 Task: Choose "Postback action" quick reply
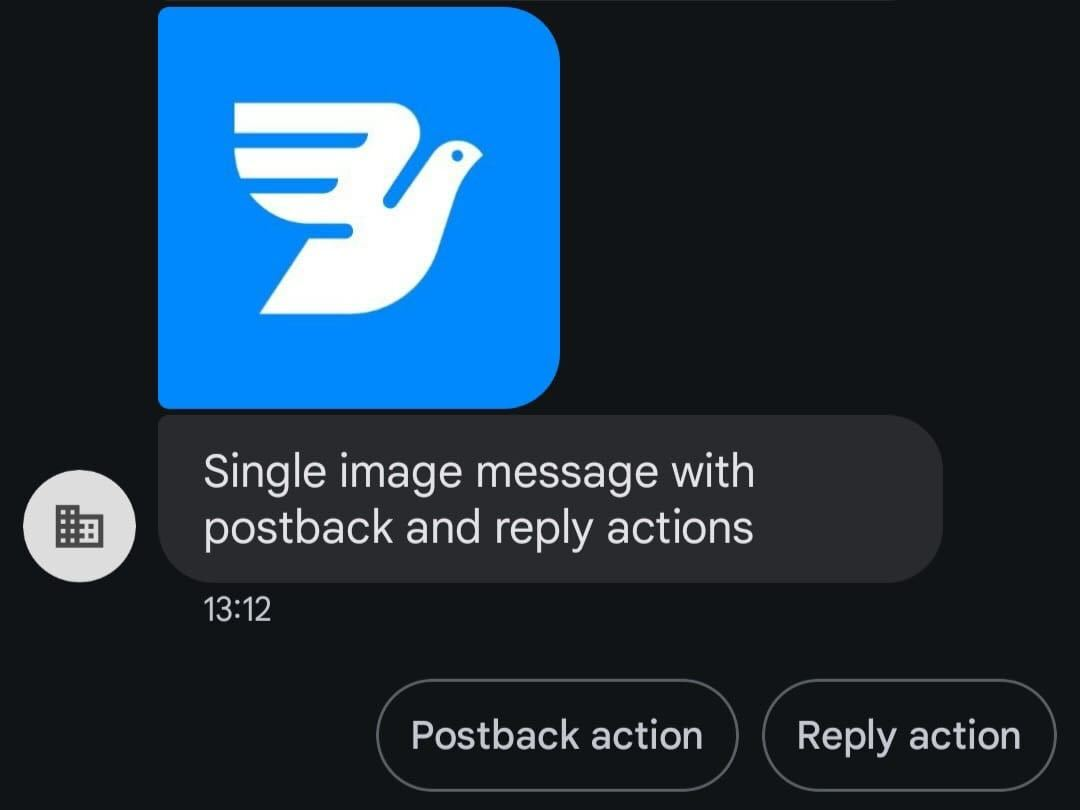[557, 735]
